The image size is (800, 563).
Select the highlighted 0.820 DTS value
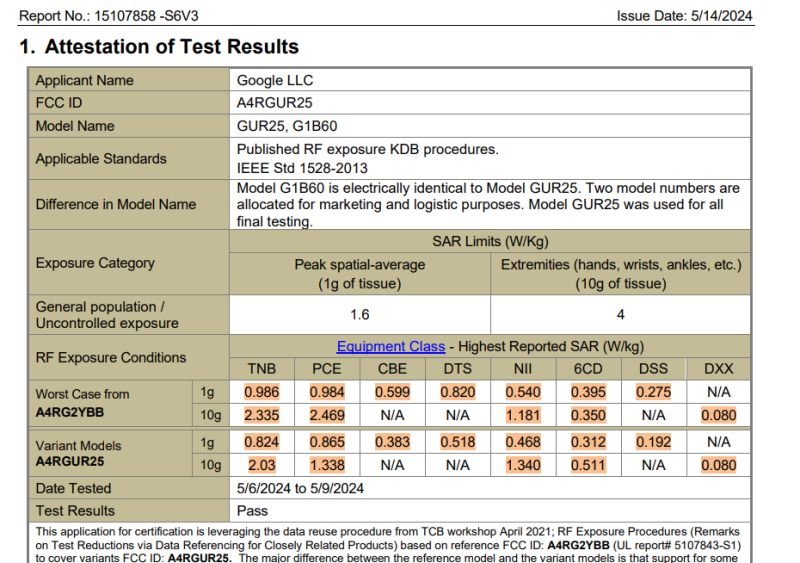[457, 392]
